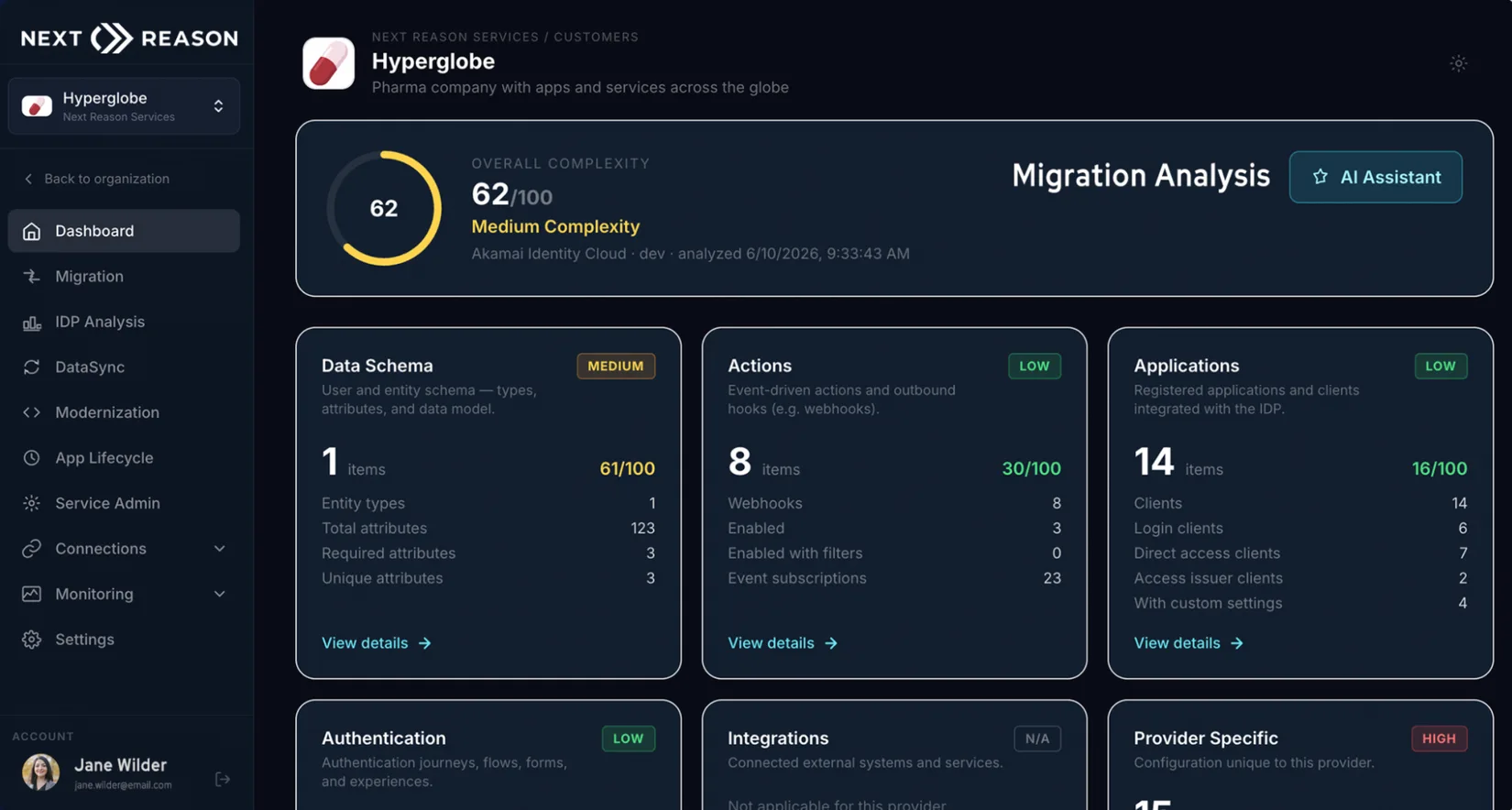Click the Provider Specific card title
Image resolution: width=1512 pixels, height=810 pixels.
point(1206,738)
